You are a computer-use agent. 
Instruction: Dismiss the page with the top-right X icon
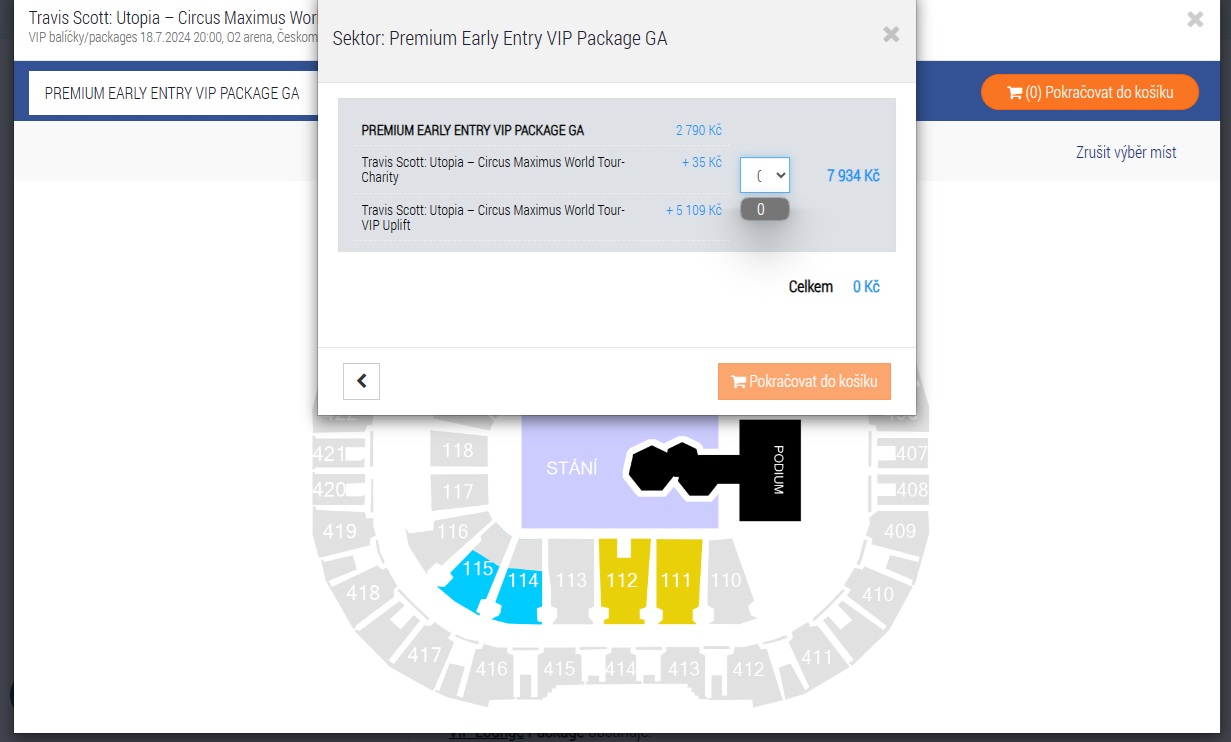pyautogui.click(x=1194, y=19)
